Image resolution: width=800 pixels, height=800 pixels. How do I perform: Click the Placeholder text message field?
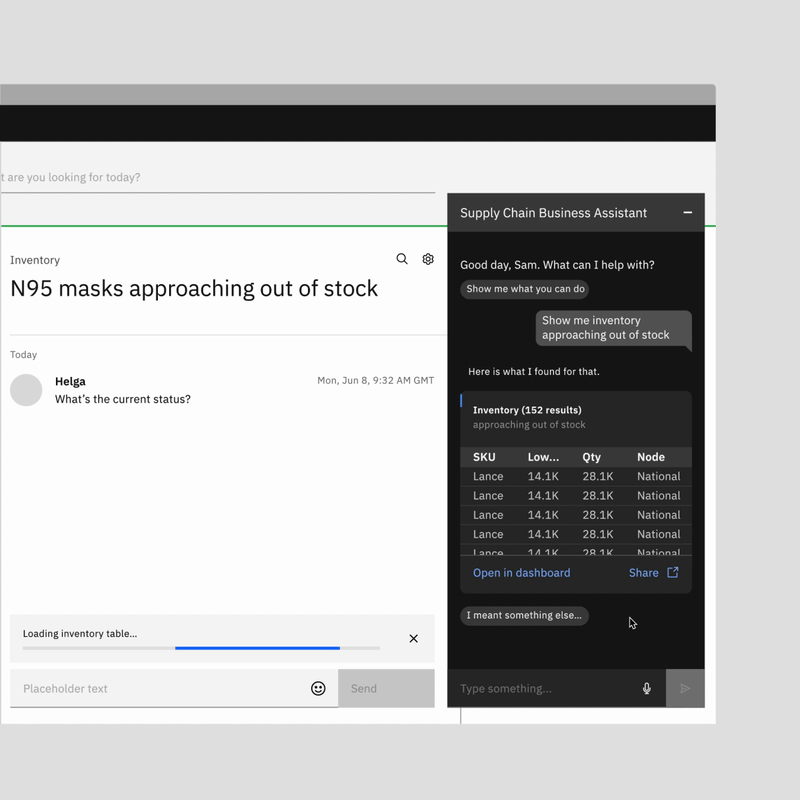pos(174,688)
